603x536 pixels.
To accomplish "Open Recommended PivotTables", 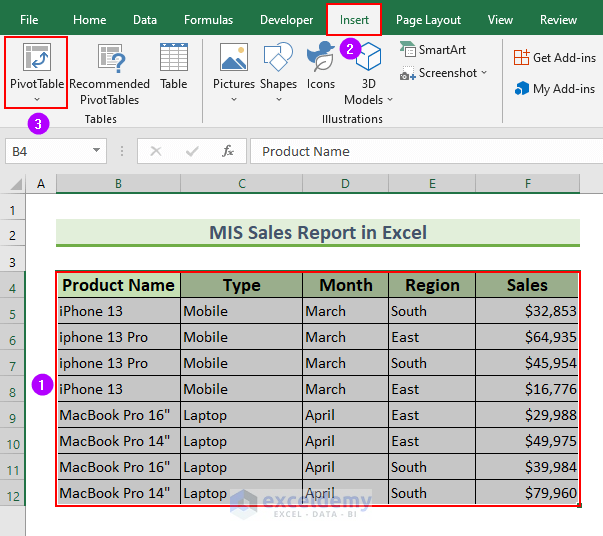I will [109, 73].
